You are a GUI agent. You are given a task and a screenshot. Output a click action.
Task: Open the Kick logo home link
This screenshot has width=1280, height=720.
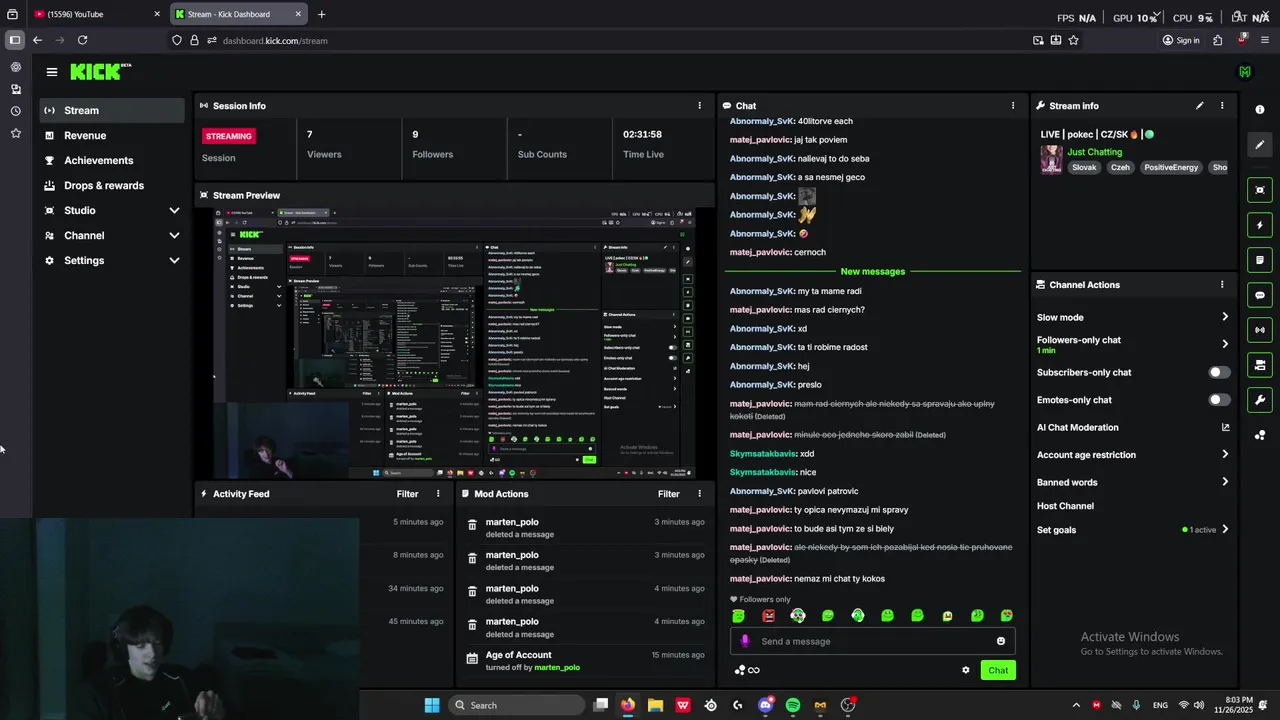(x=100, y=72)
